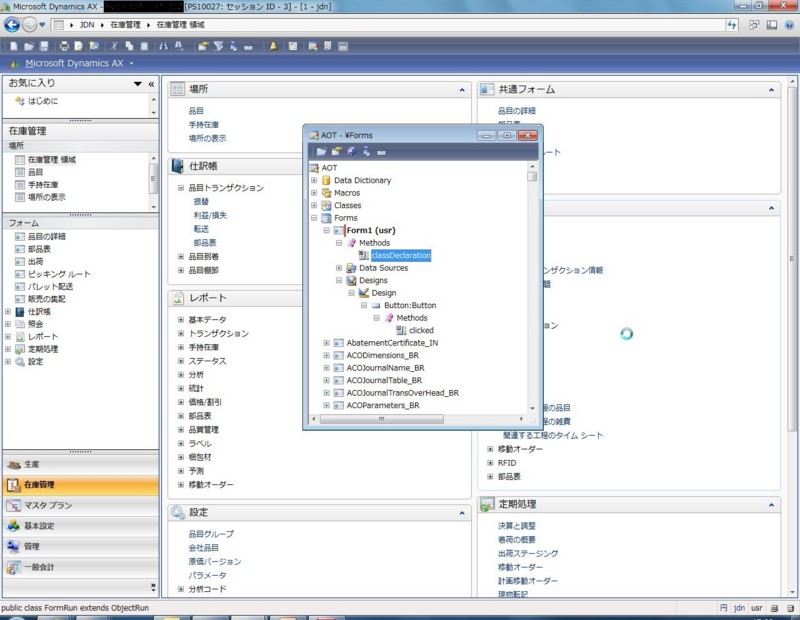Image resolution: width=800 pixels, height=620 pixels.
Task: Click JDN in the breadcrumb address bar
Action: pyautogui.click(x=87, y=24)
